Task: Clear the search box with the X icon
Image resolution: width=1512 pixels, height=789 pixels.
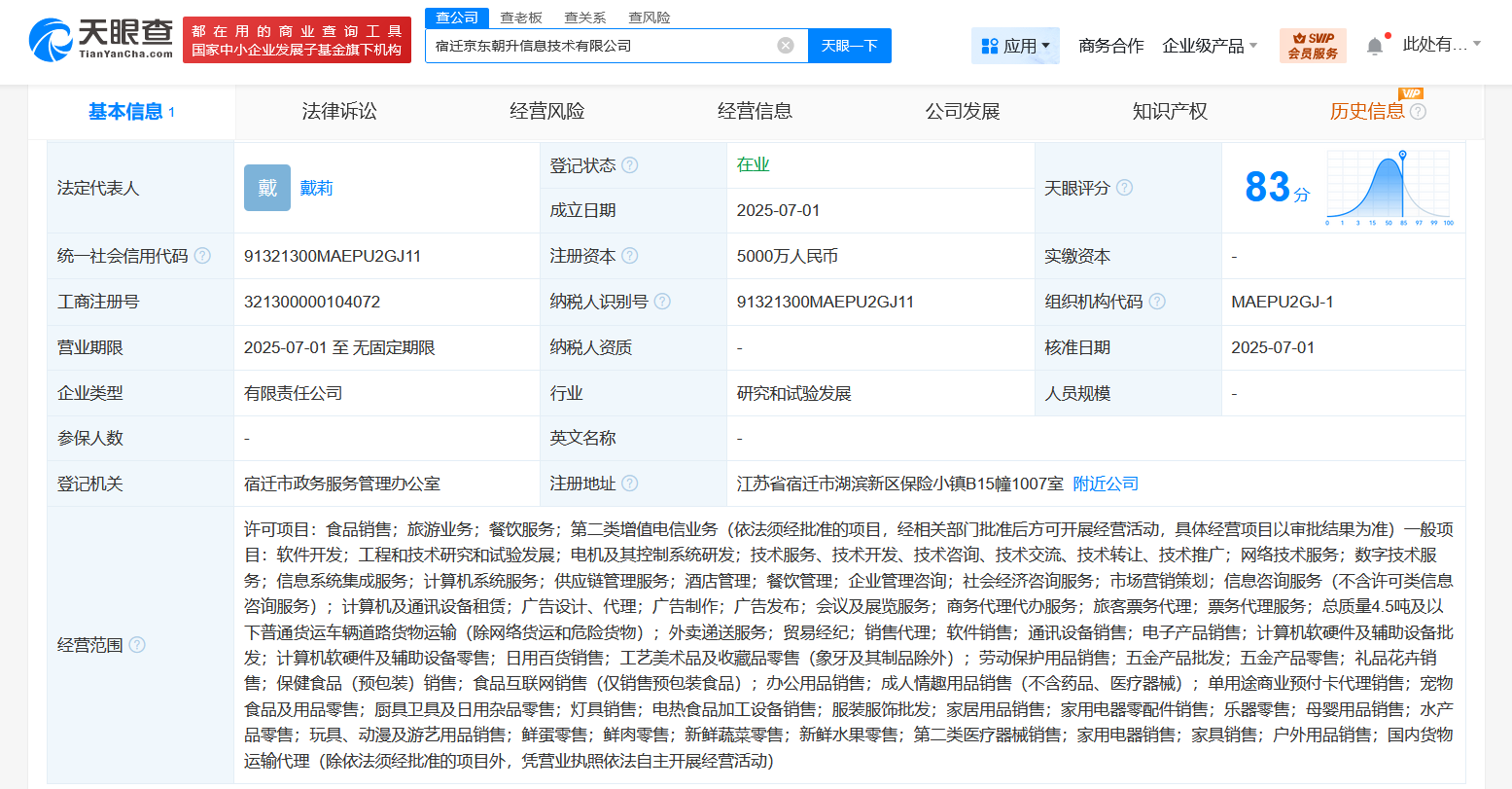Action: tap(786, 46)
